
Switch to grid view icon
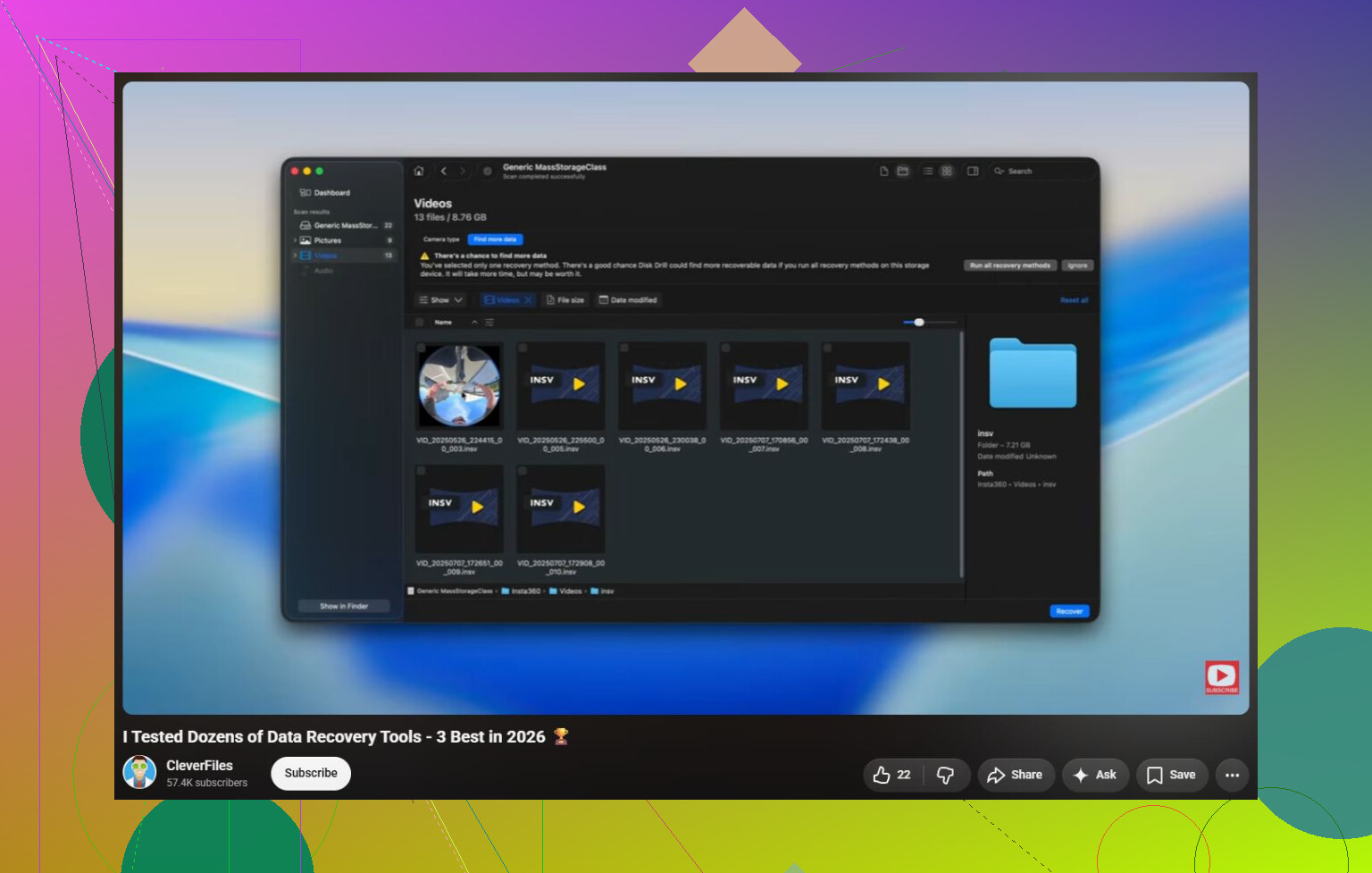click(x=947, y=171)
